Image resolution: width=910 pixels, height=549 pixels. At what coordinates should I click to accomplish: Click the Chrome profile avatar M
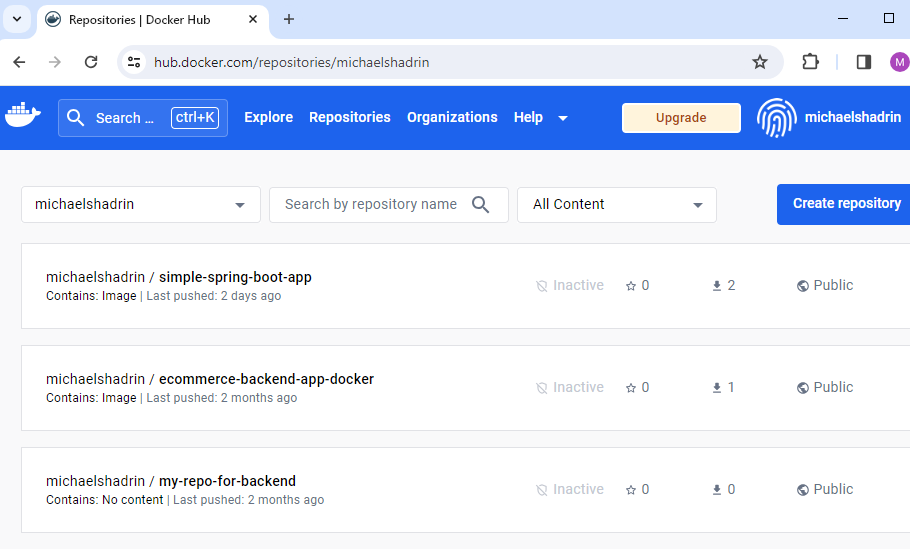click(900, 62)
